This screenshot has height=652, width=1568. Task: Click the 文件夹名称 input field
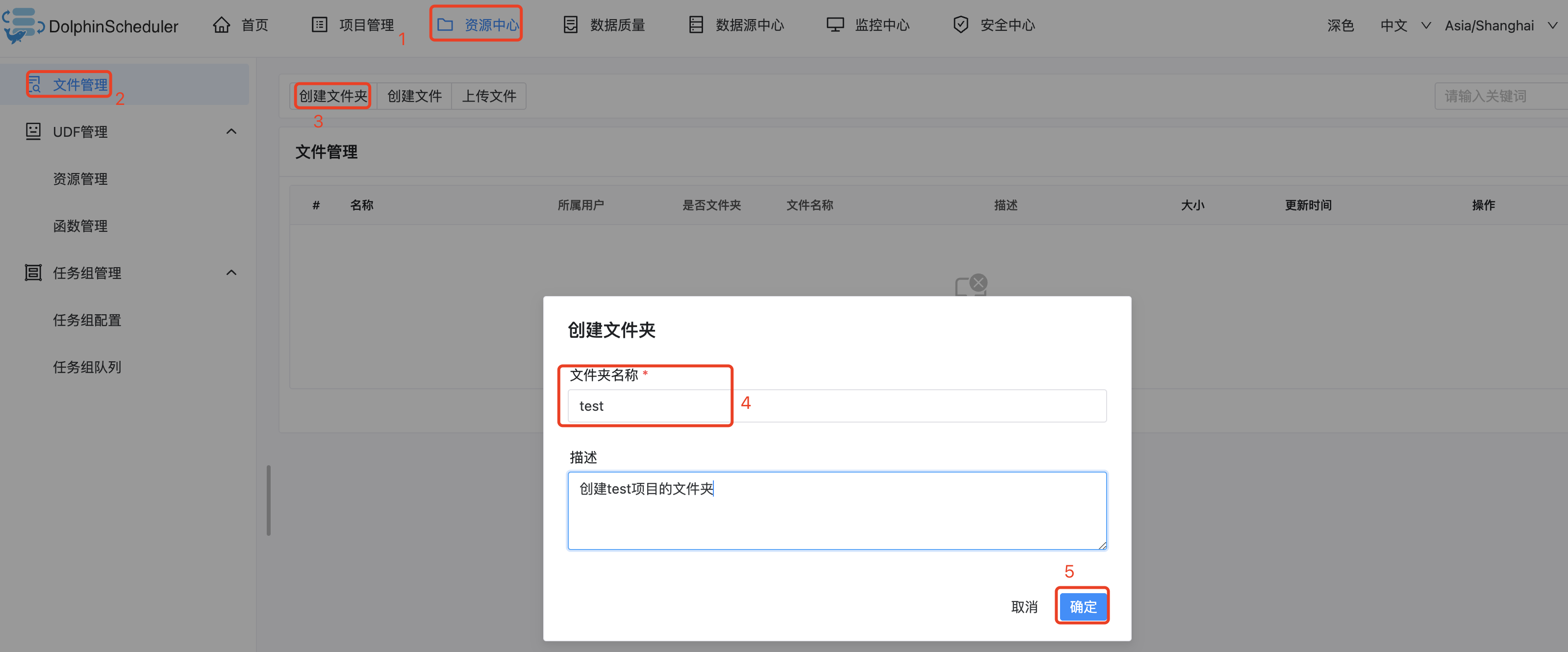pos(836,406)
